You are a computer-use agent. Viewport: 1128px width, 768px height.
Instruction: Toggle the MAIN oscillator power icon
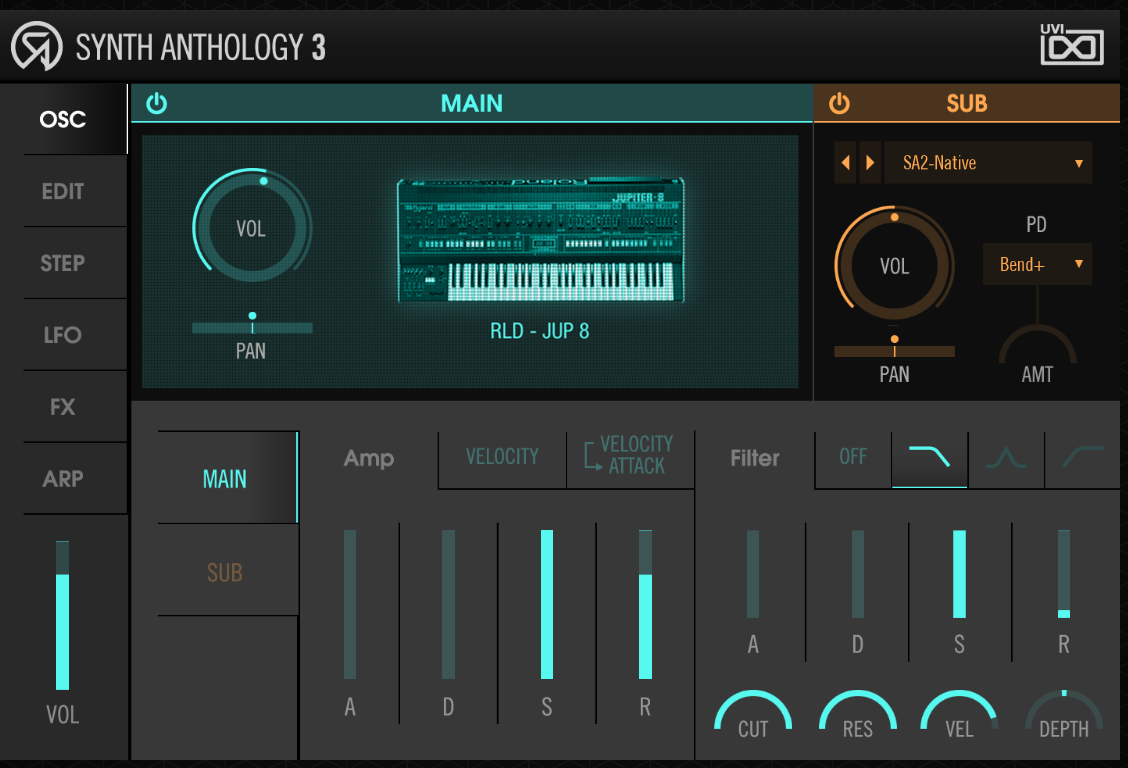(x=156, y=104)
